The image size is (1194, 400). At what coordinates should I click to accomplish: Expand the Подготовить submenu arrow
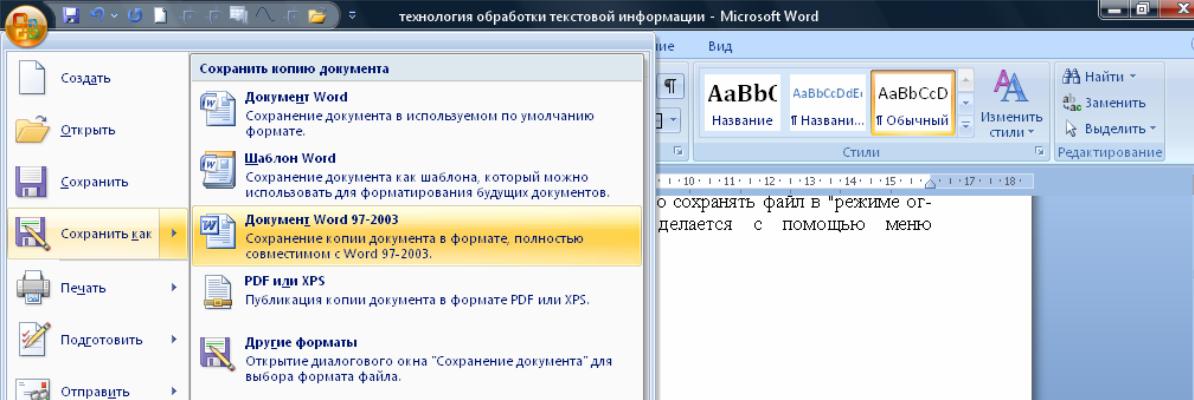[174, 339]
